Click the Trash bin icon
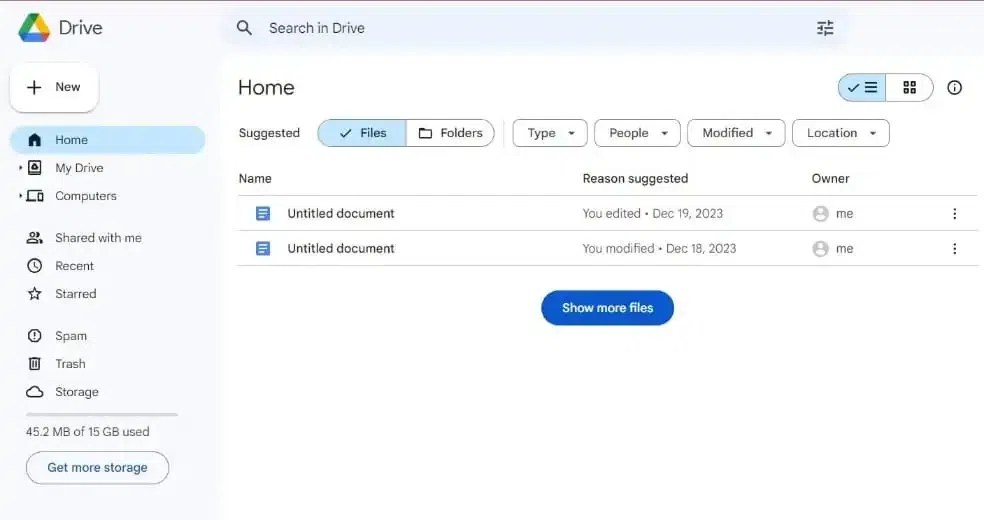984x520 pixels. 35,364
